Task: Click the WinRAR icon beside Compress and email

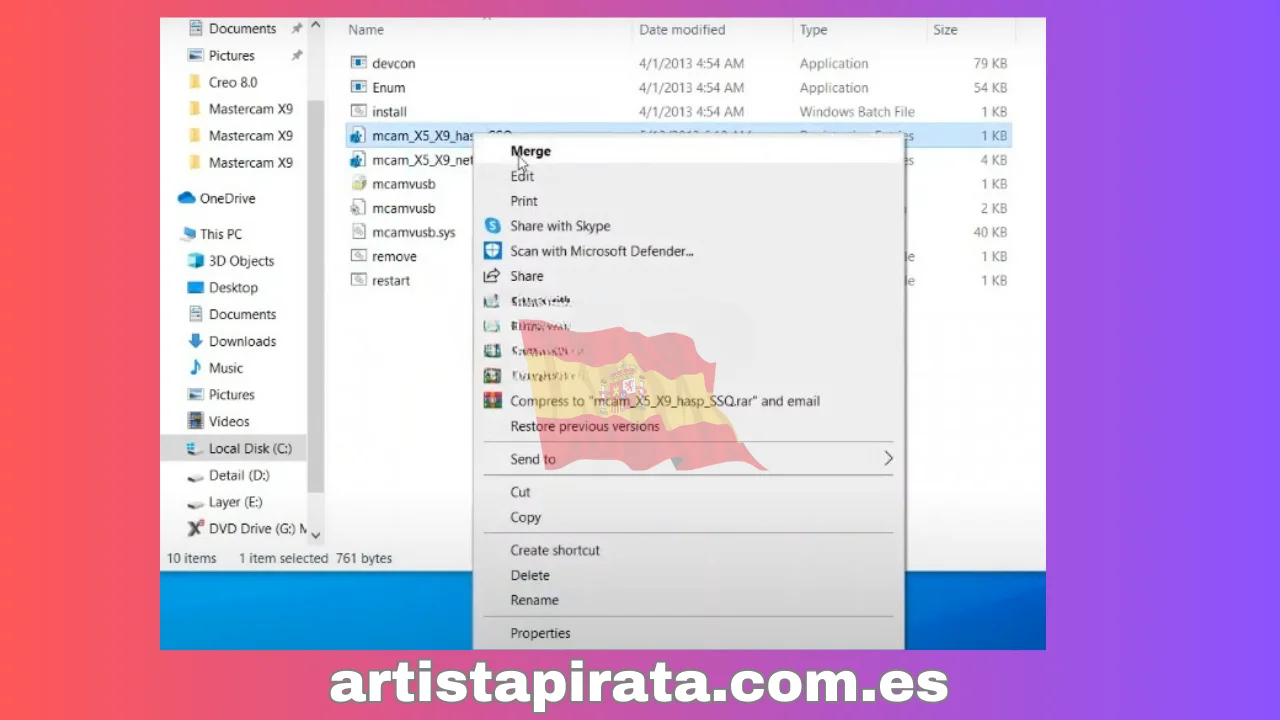Action: pos(492,401)
